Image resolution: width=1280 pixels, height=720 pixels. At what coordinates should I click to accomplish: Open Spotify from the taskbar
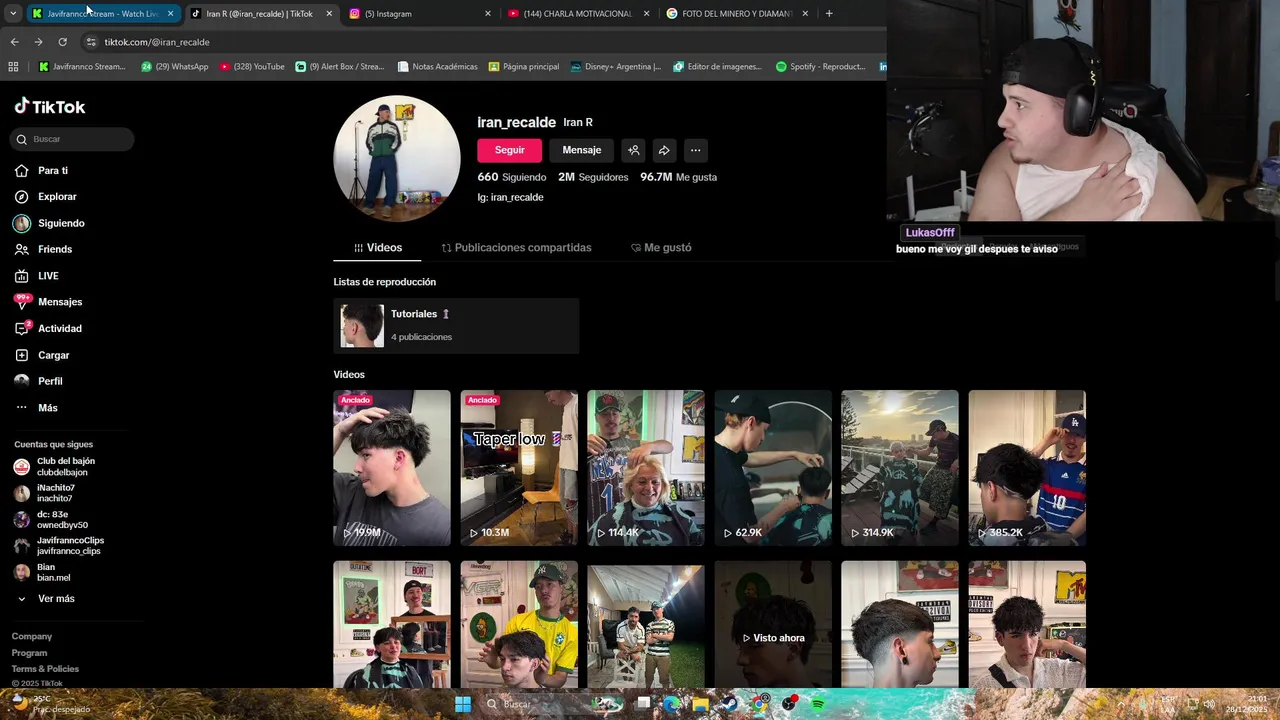(818, 704)
